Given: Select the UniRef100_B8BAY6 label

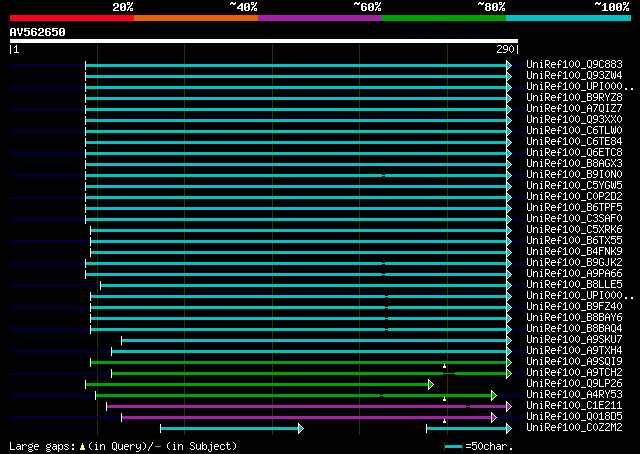Looking at the screenshot, I should coord(574,318).
